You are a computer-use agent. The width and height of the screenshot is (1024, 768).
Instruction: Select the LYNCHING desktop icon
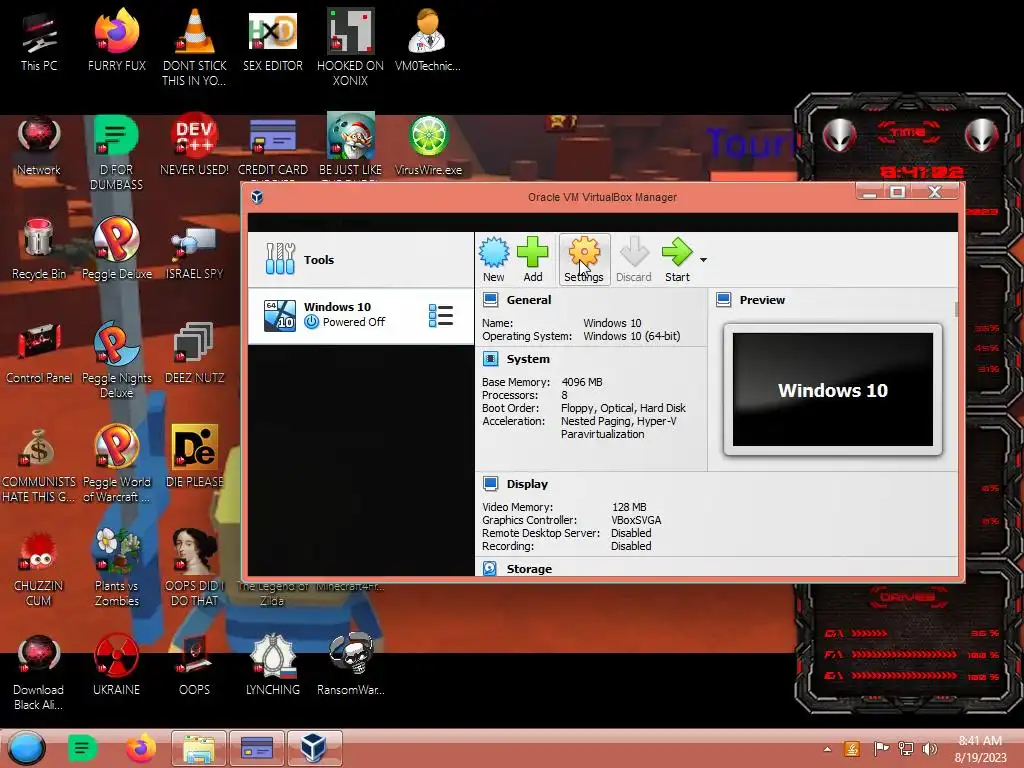coord(273,665)
